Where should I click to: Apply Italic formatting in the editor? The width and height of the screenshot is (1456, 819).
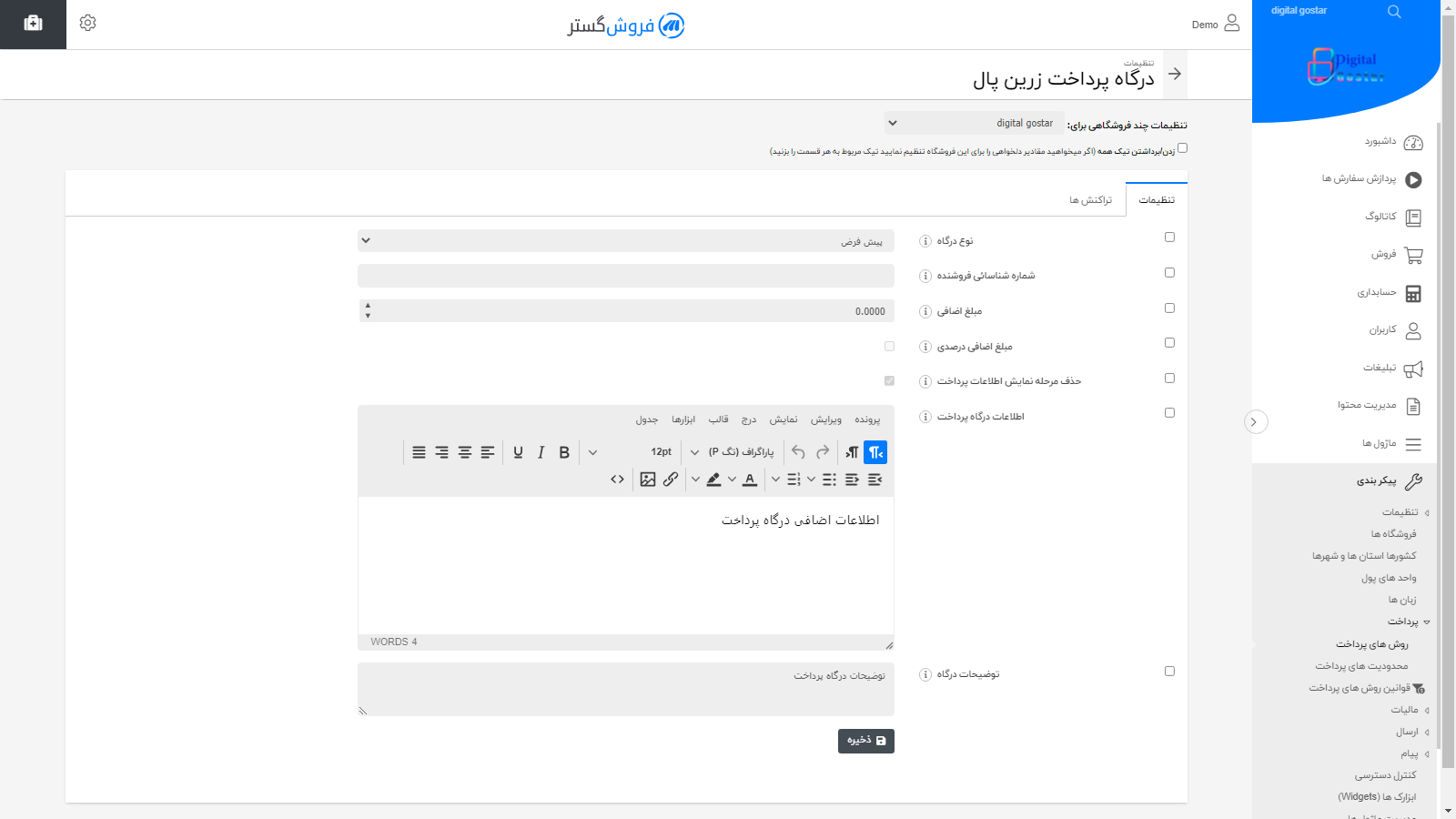tap(541, 451)
